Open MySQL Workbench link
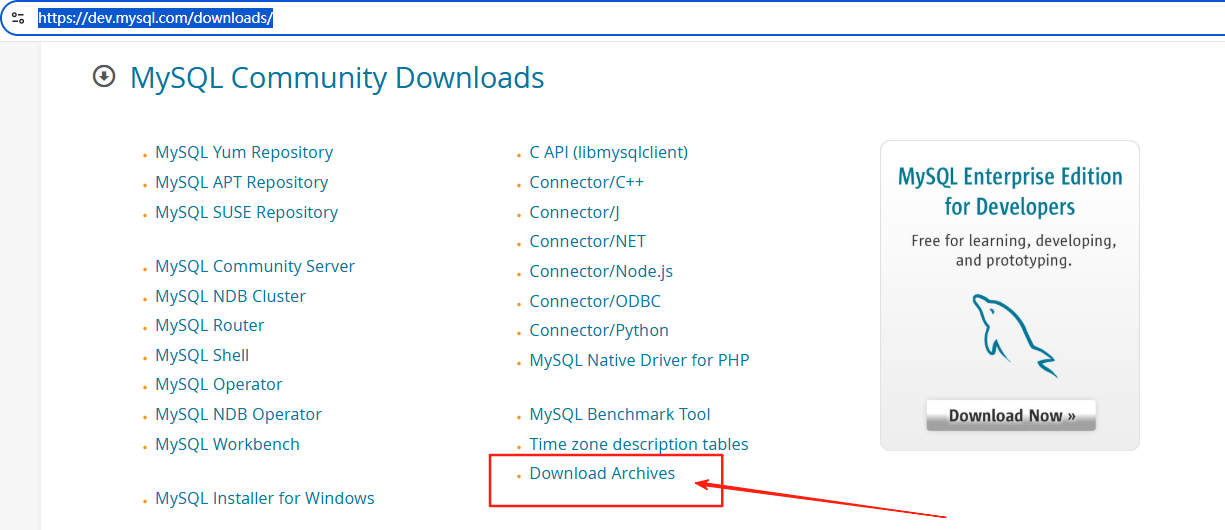Image resolution: width=1225 pixels, height=530 pixels. (227, 444)
